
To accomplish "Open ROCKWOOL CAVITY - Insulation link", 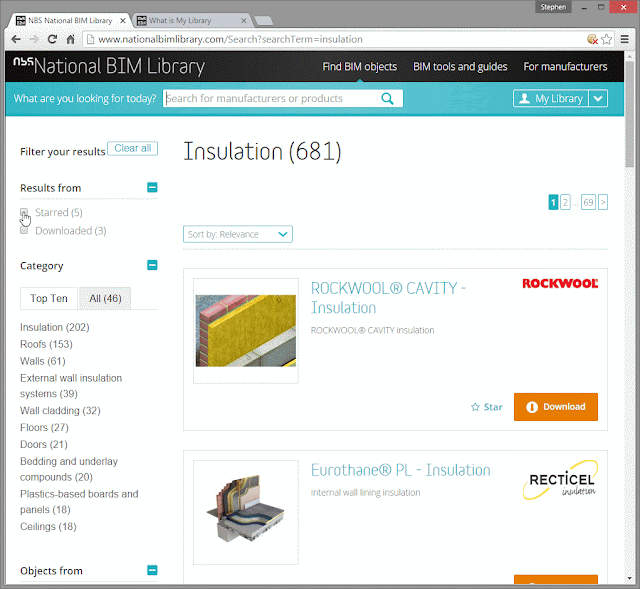I will 388,298.
